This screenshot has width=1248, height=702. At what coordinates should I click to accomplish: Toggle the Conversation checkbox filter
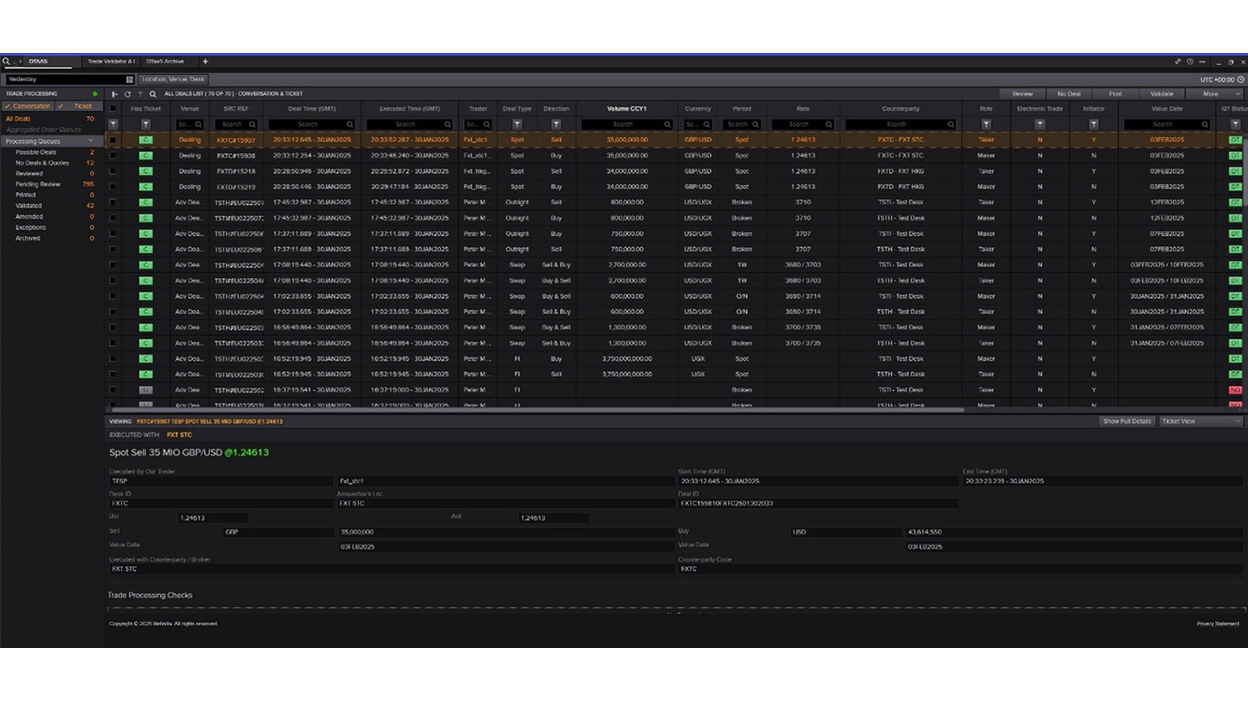(27, 106)
